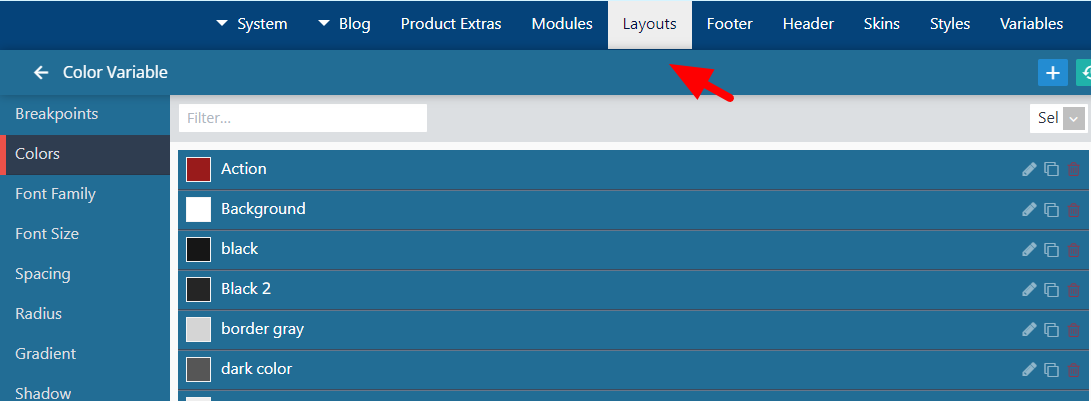
Task: Duplicate the Background color variable
Action: click(x=1051, y=210)
